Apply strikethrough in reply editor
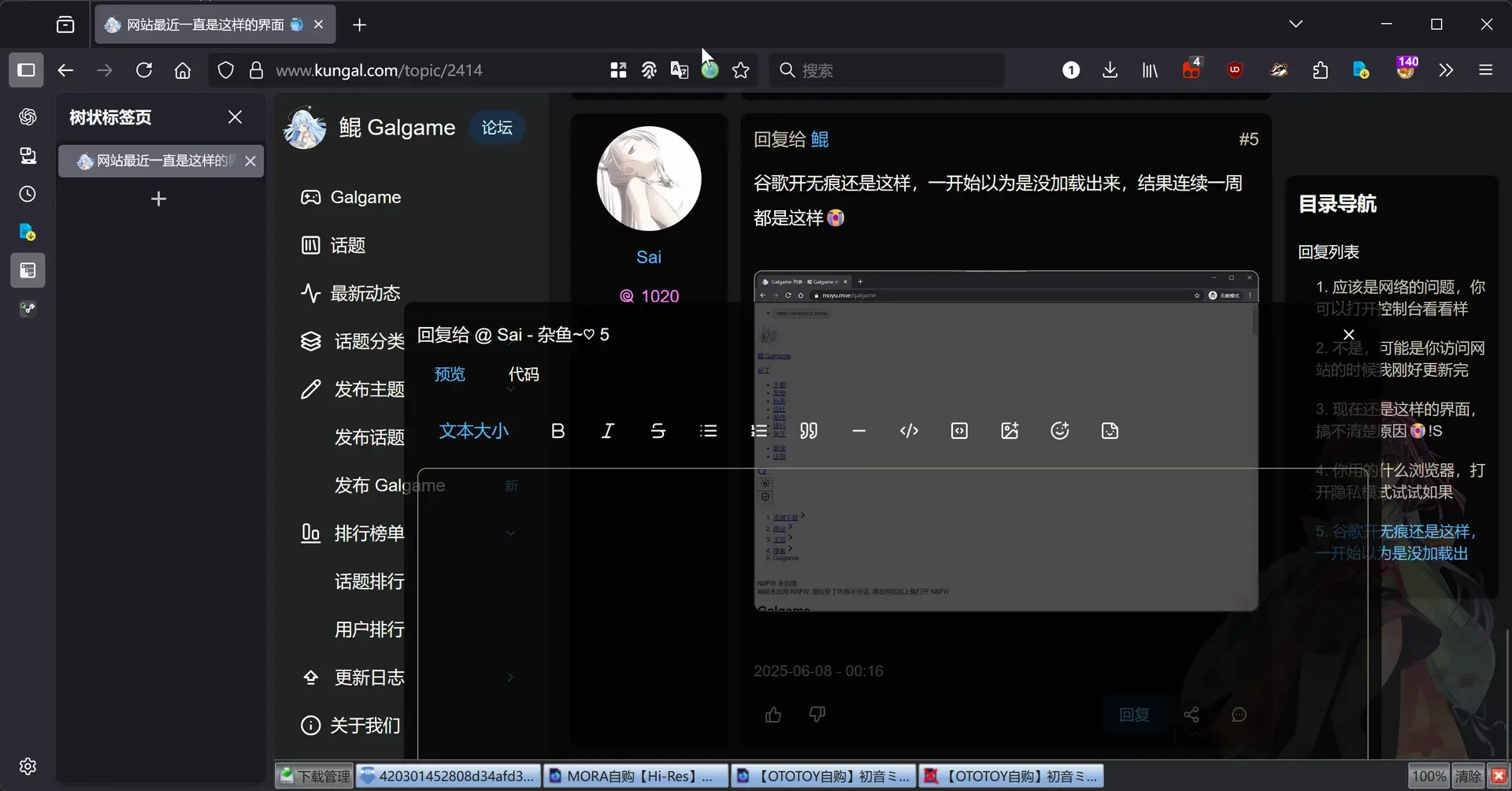 [x=658, y=431]
